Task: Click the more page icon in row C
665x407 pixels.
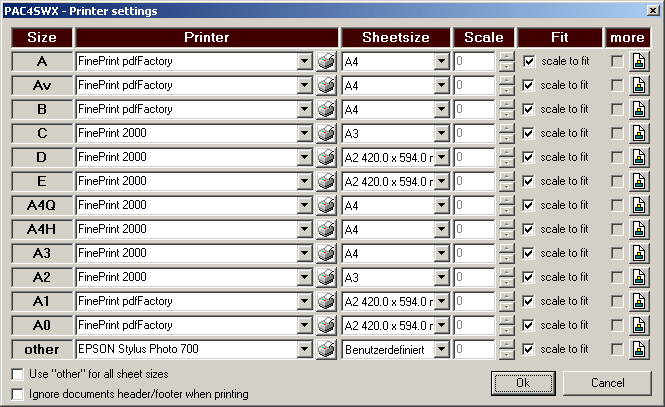Action: coord(639,134)
